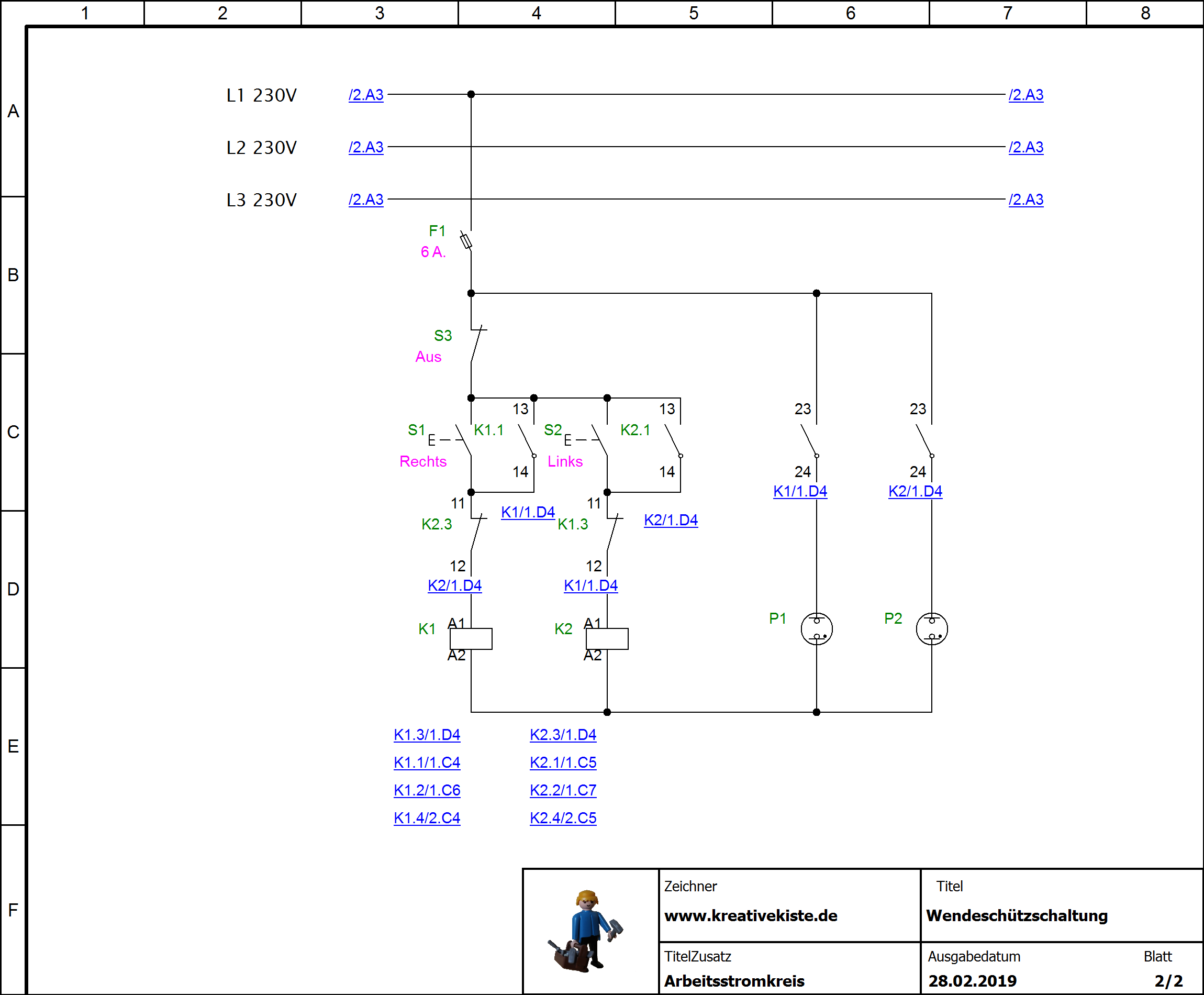Viewport: 1204px width, 995px height.
Task: Follow the left /2.A3 link on L1
Action: 366,95
